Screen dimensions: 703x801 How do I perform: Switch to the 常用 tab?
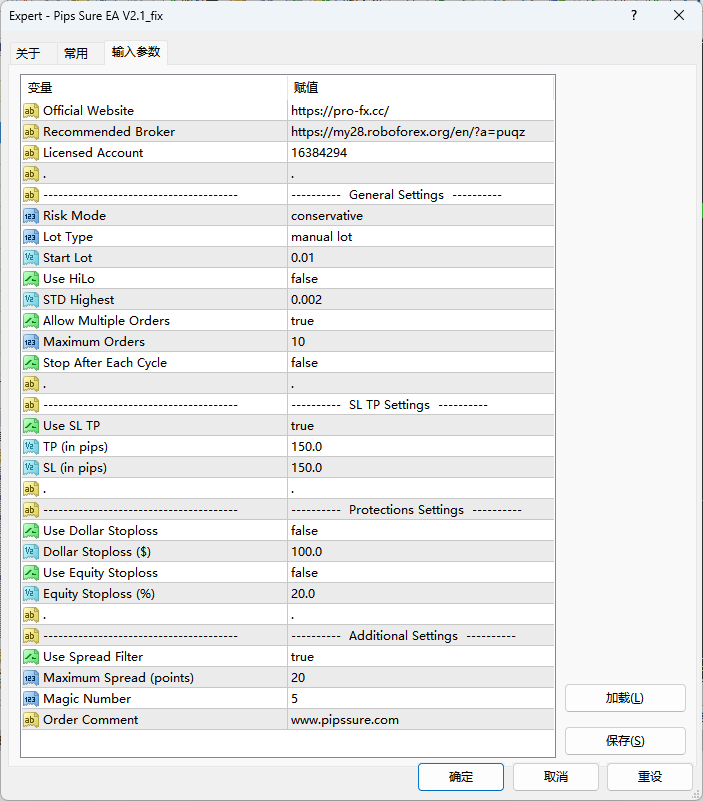(x=75, y=54)
